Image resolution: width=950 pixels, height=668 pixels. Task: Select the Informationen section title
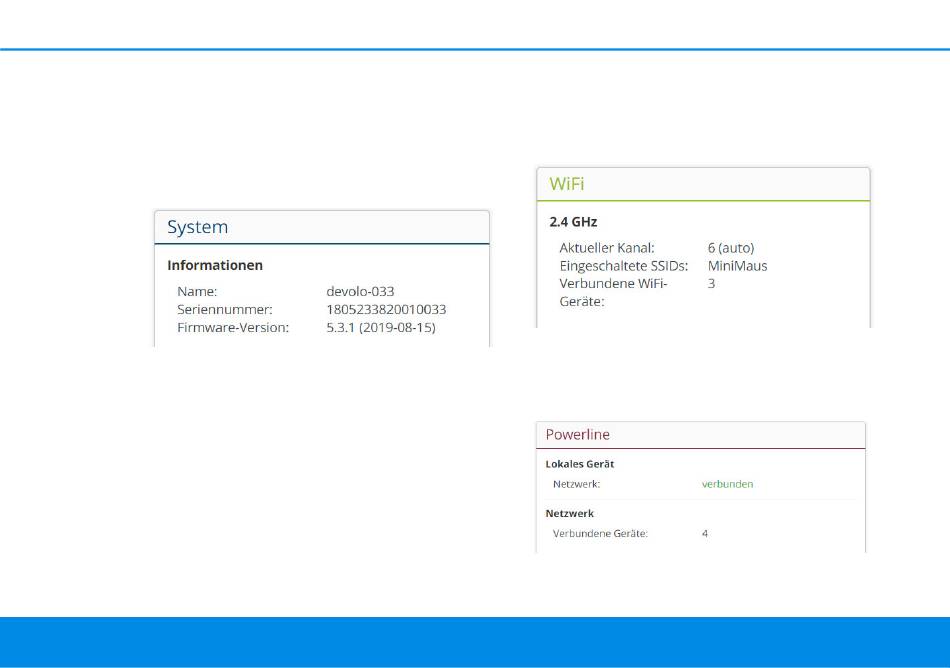coord(215,265)
